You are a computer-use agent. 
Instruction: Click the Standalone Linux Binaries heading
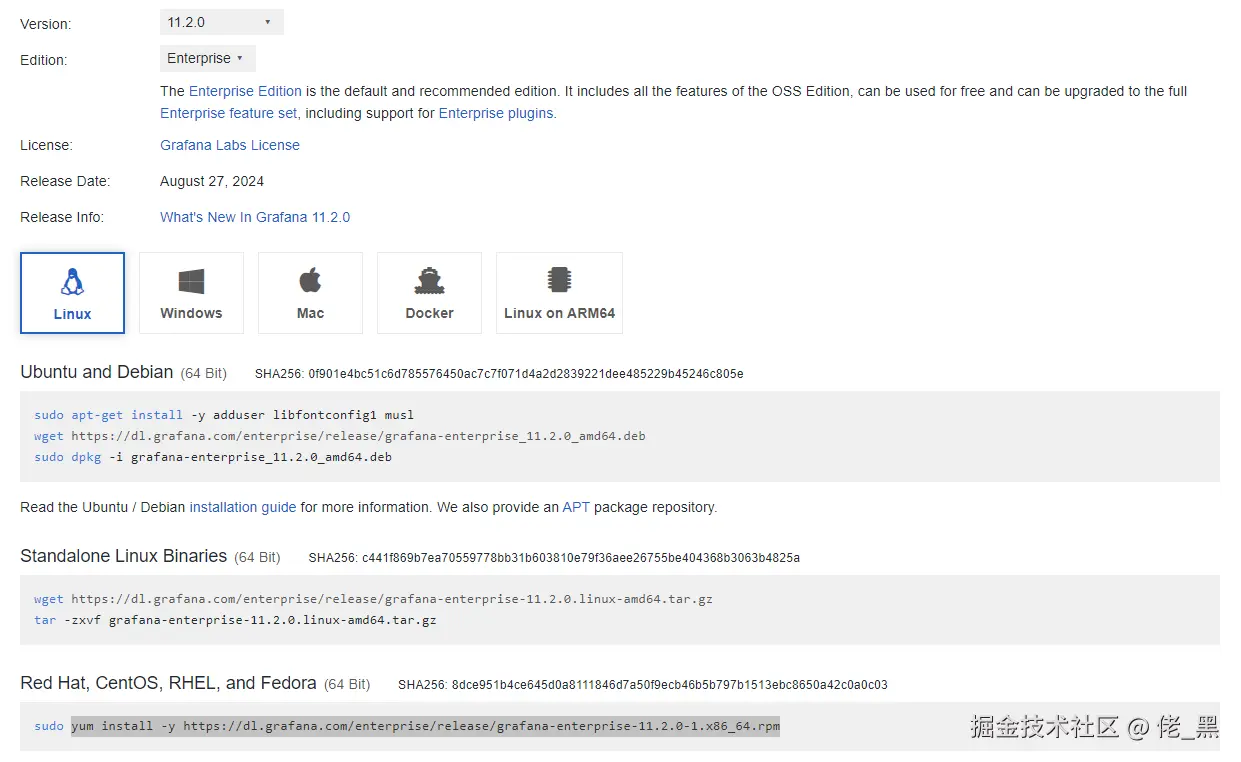tap(124, 556)
